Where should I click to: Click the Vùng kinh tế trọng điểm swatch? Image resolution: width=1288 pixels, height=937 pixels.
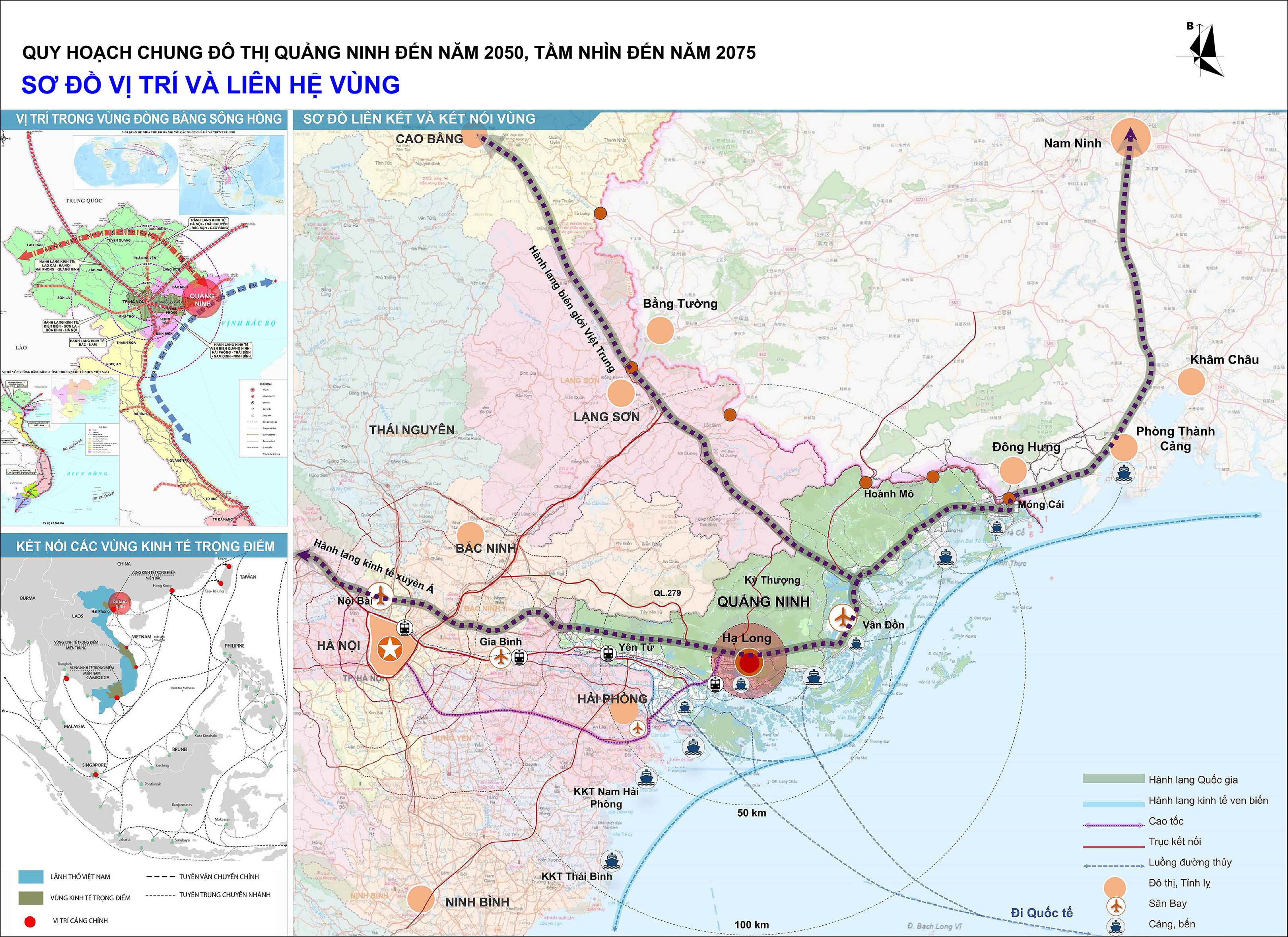coord(31,898)
